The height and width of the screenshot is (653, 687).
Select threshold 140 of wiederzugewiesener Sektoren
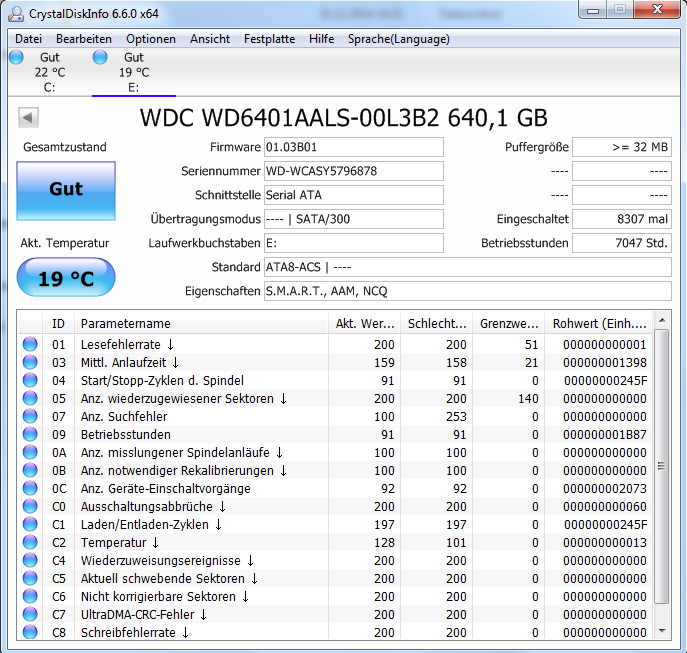(x=528, y=398)
